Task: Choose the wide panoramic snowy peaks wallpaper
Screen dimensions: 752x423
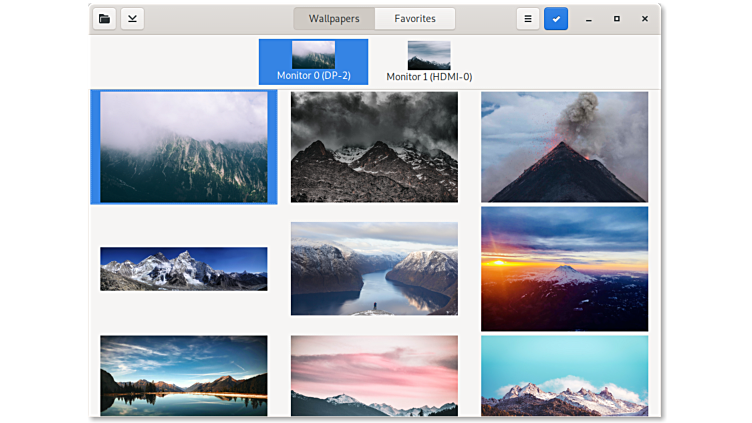Action: coord(184,269)
